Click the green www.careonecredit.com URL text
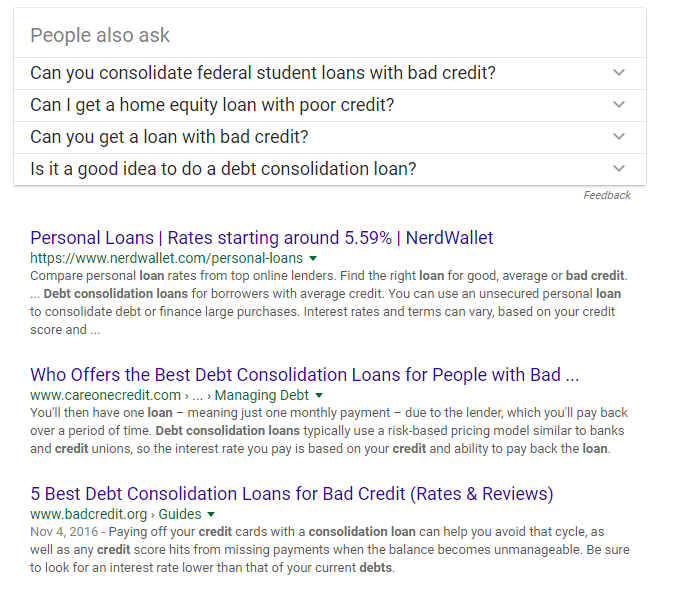 [x=105, y=395]
